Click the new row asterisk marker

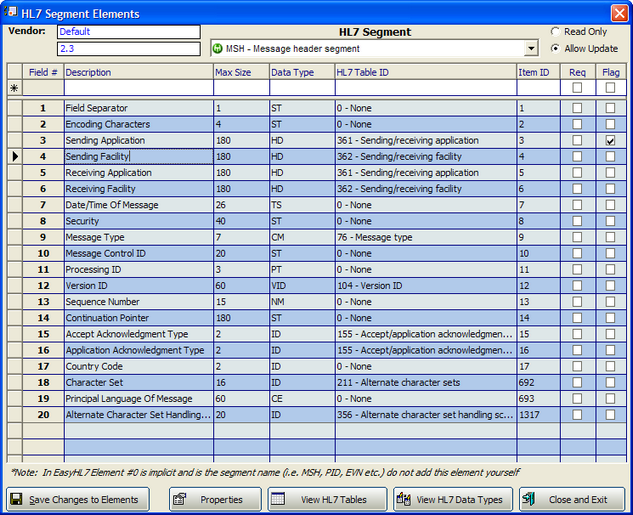(x=14, y=88)
